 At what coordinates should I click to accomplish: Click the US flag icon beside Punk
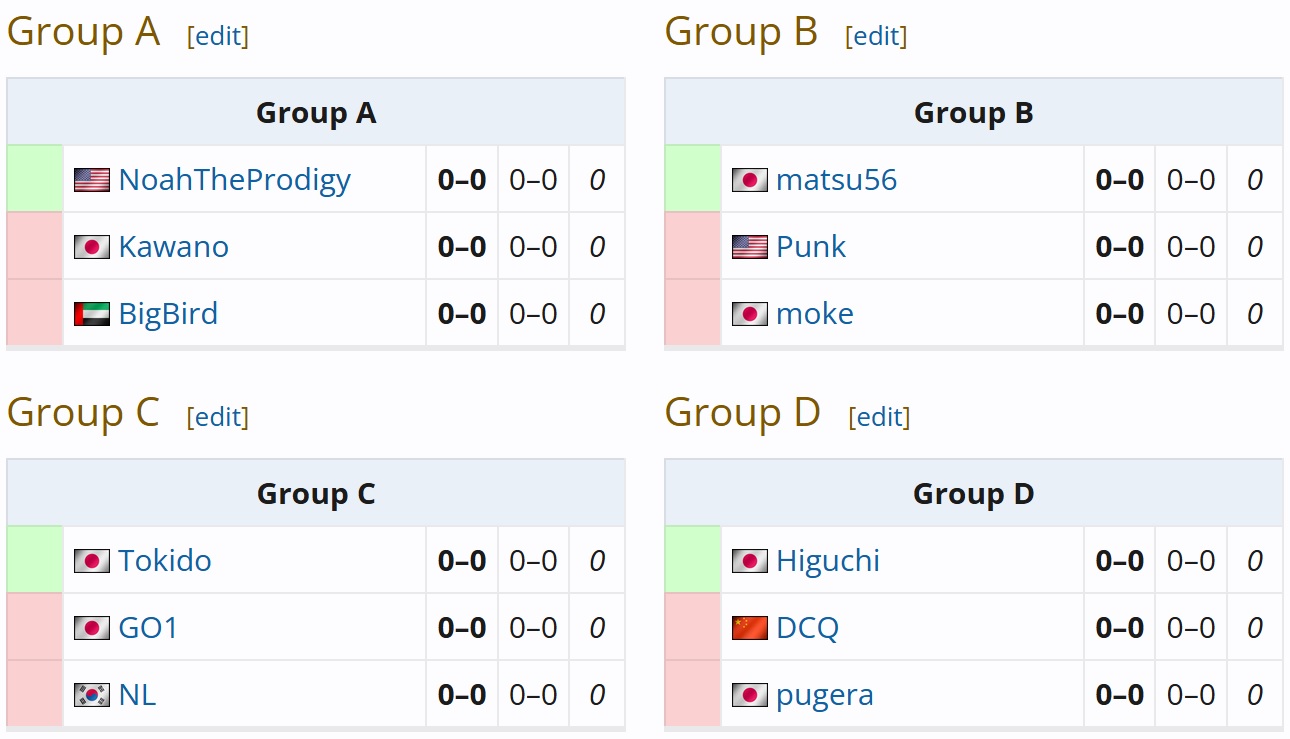[x=750, y=247]
